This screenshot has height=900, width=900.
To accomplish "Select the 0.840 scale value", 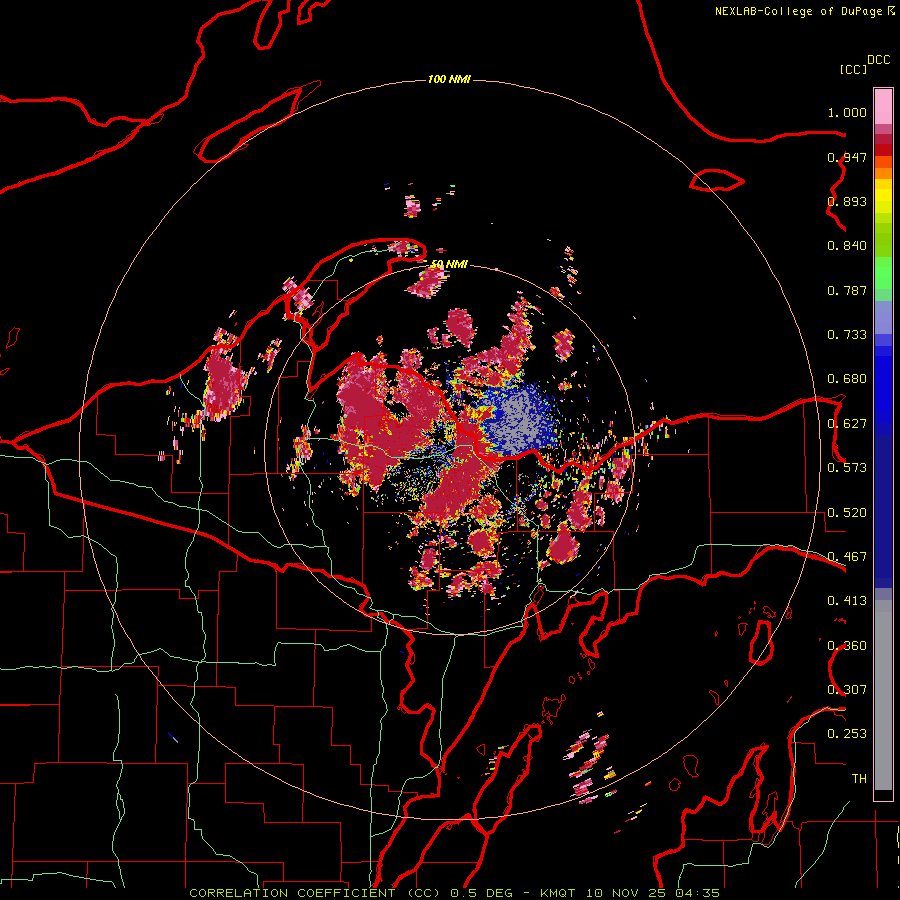I will coord(847,246).
